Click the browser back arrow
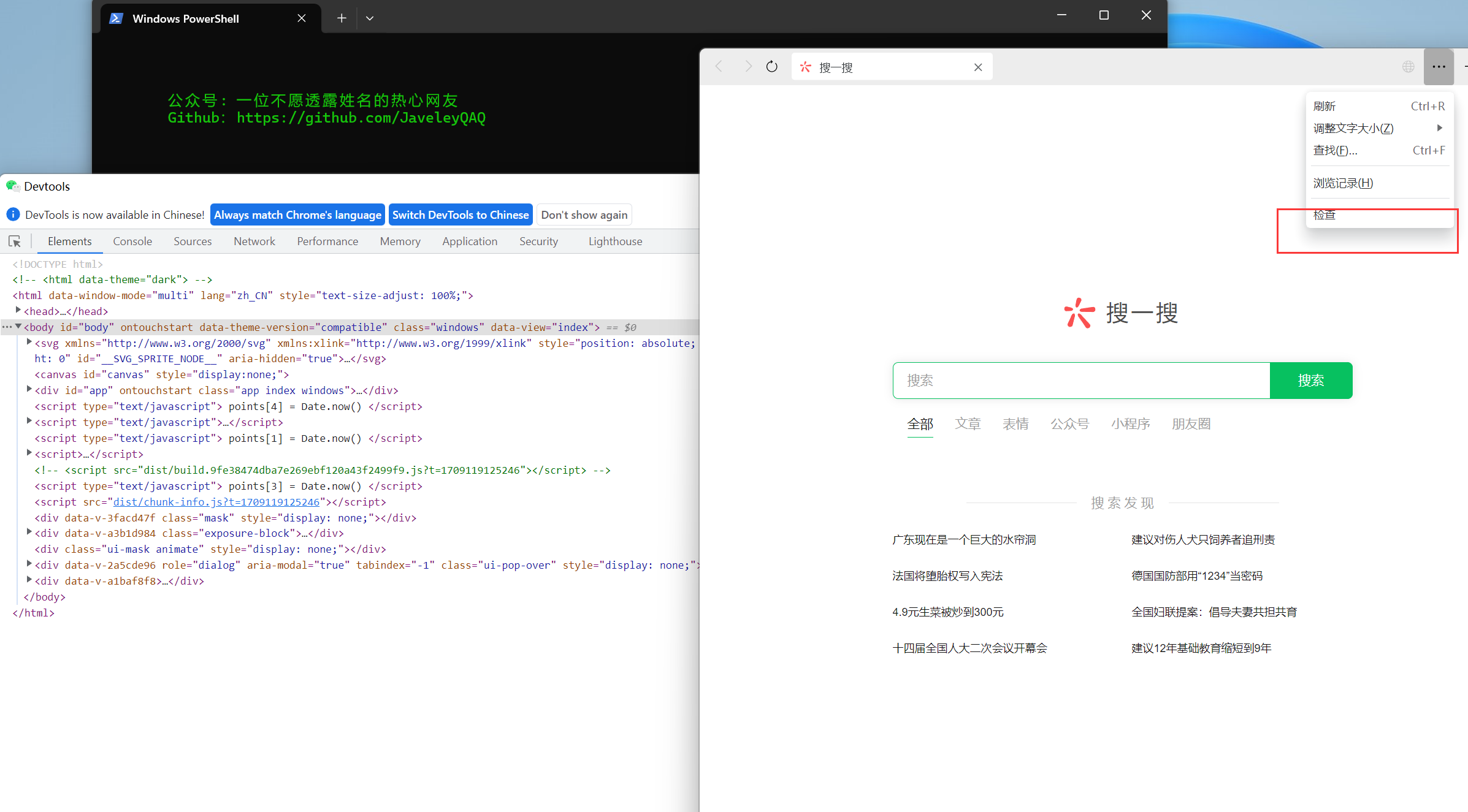Image resolution: width=1468 pixels, height=812 pixels. pyautogui.click(x=719, y=67)
